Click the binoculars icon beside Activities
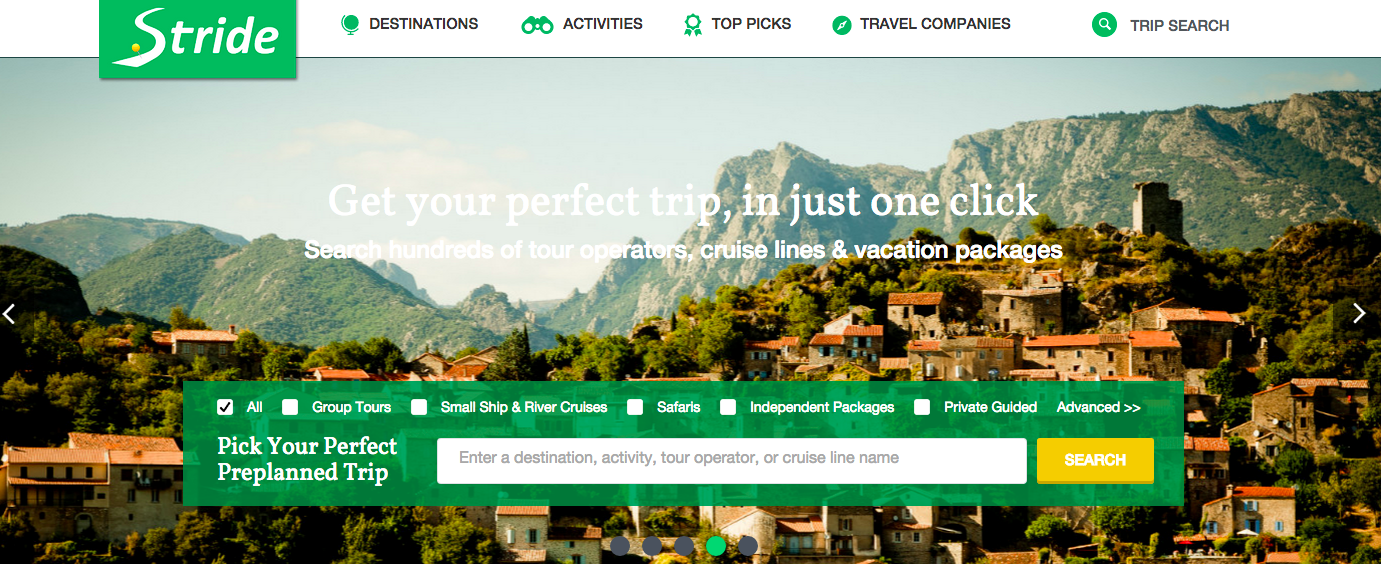 pos(538,25)
